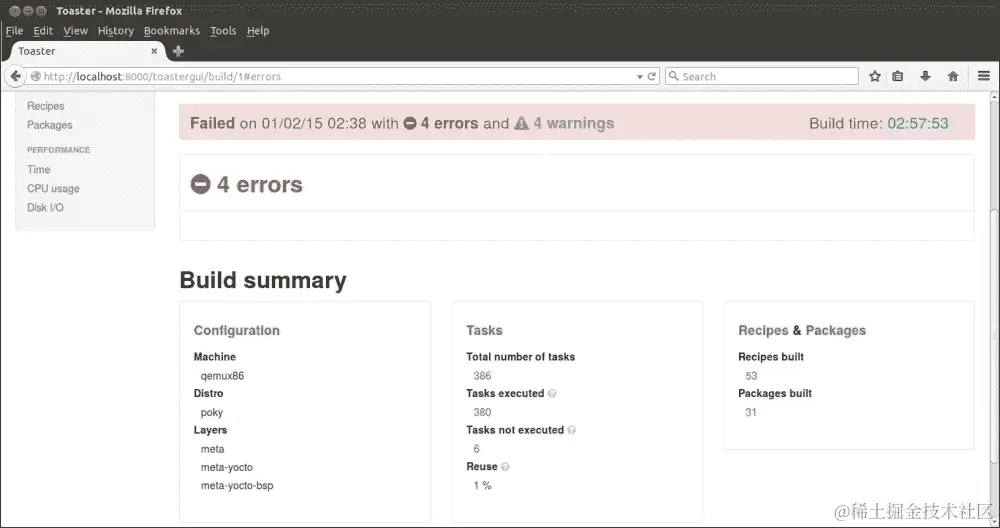Open Recipes in the sidebar
This screenshot has width=1000, height=528.
click(x=45, y=106)
